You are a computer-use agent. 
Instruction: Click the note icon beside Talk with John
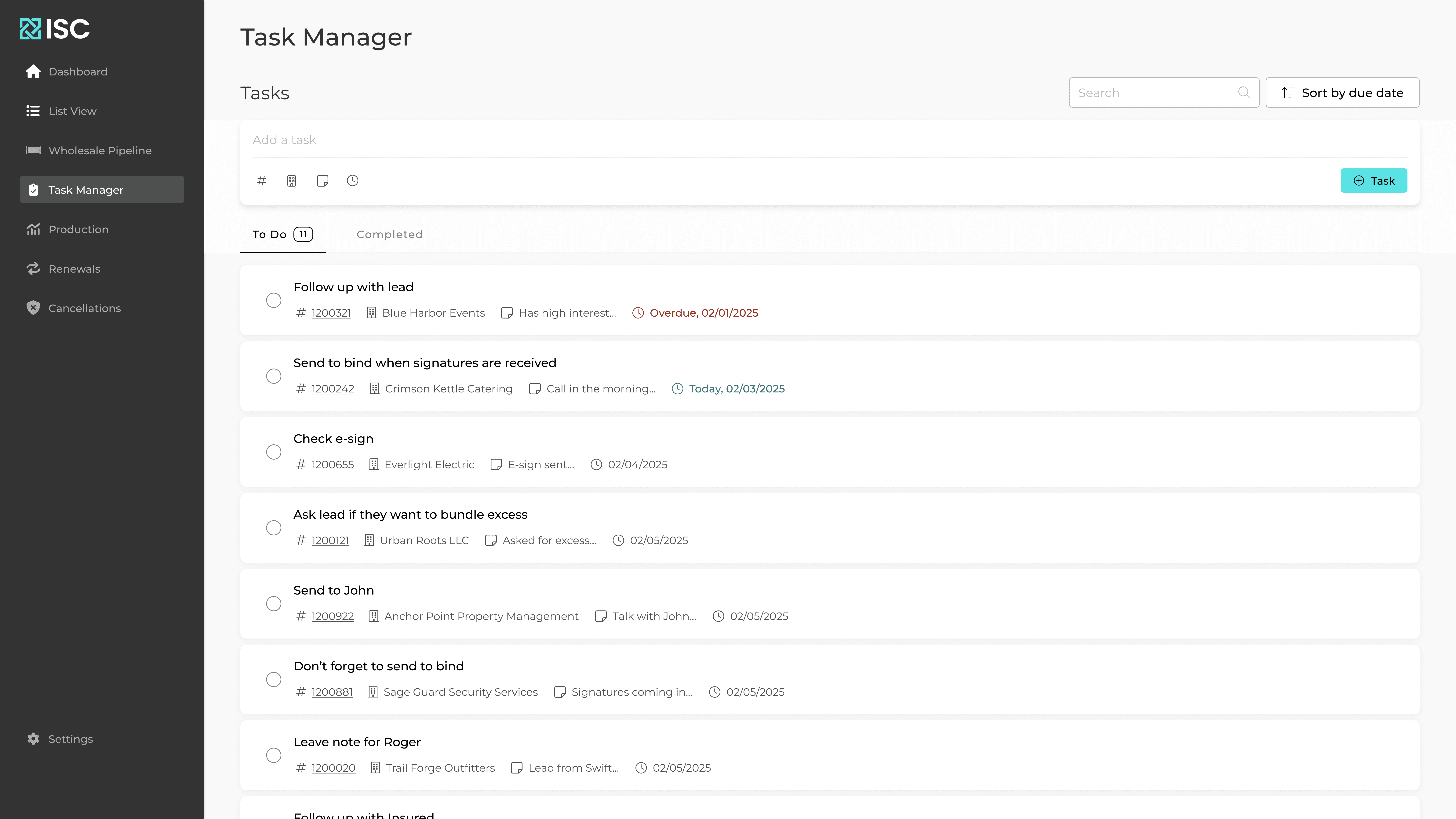(601, 616)
